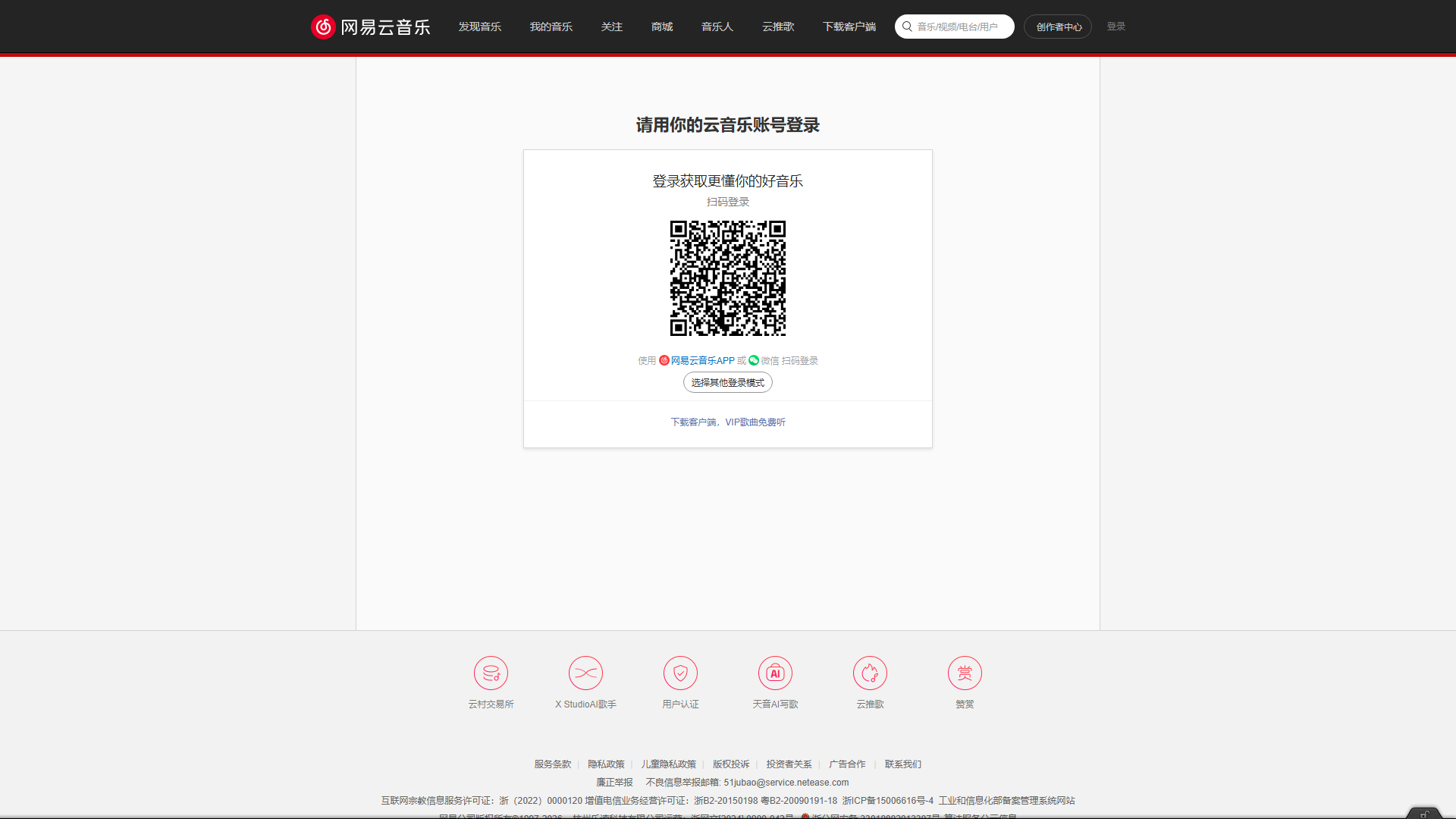This screenshot has width=1456, height=819.
Task: Open the 发现音乐 tab
Action: pyautogui.click(x=479, y=27)
